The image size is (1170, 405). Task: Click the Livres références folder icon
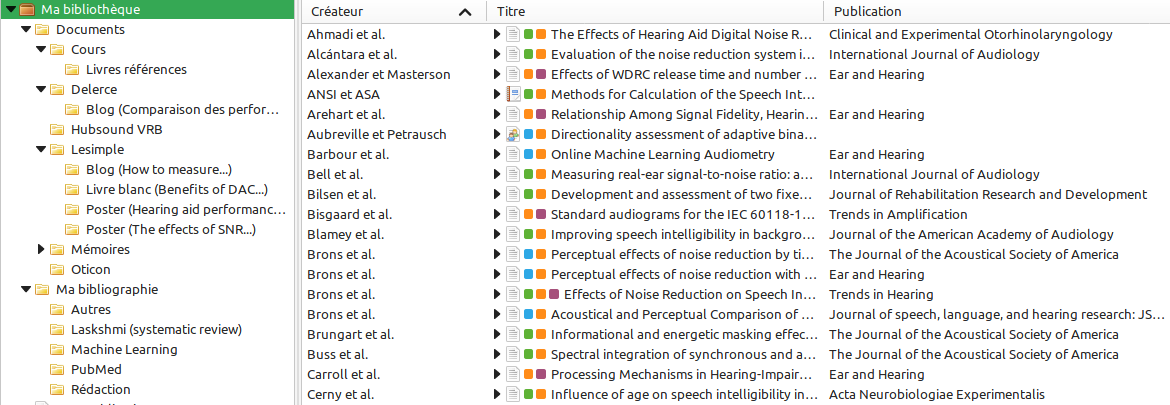coord(72,70)
